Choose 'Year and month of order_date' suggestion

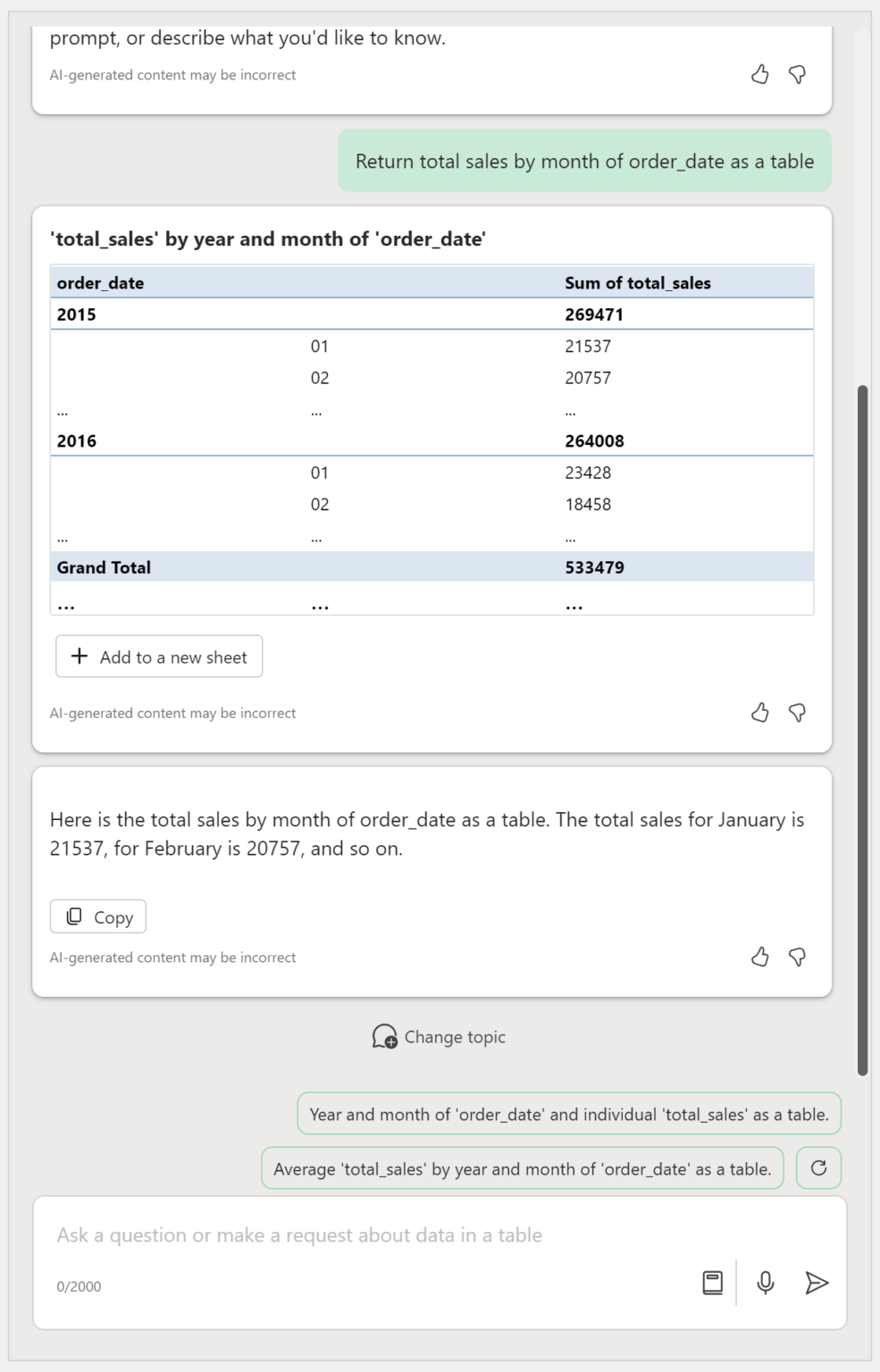[x=569, y=1114]
